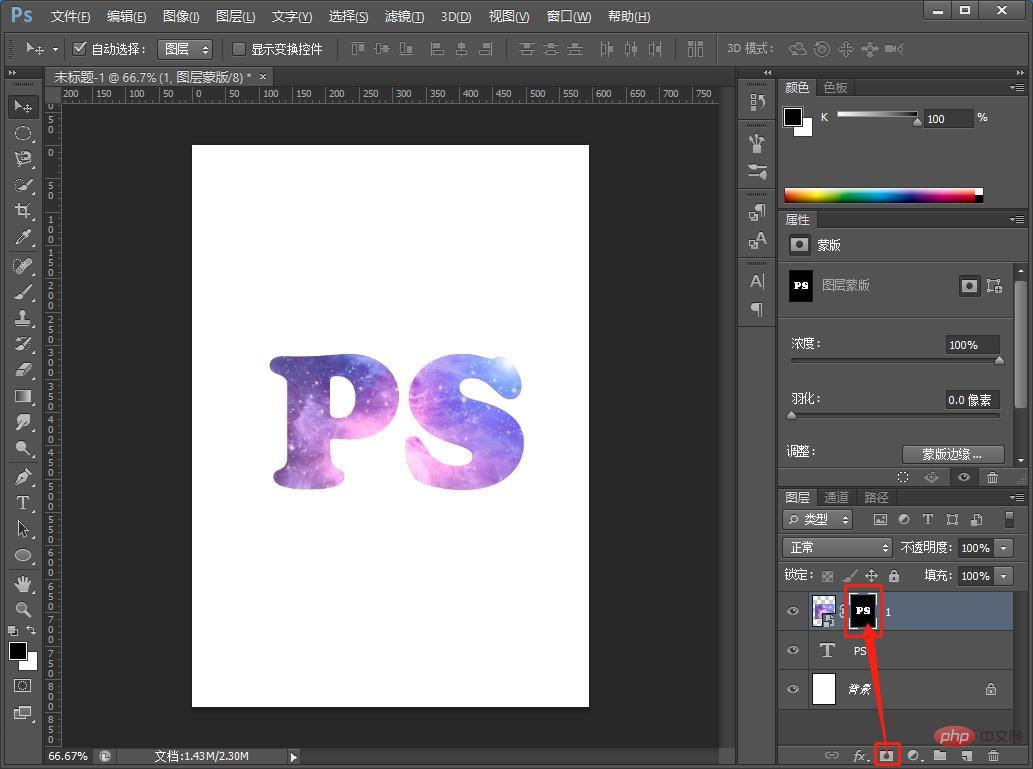
Task: Select the Path Selection tool
Action: 23,528
